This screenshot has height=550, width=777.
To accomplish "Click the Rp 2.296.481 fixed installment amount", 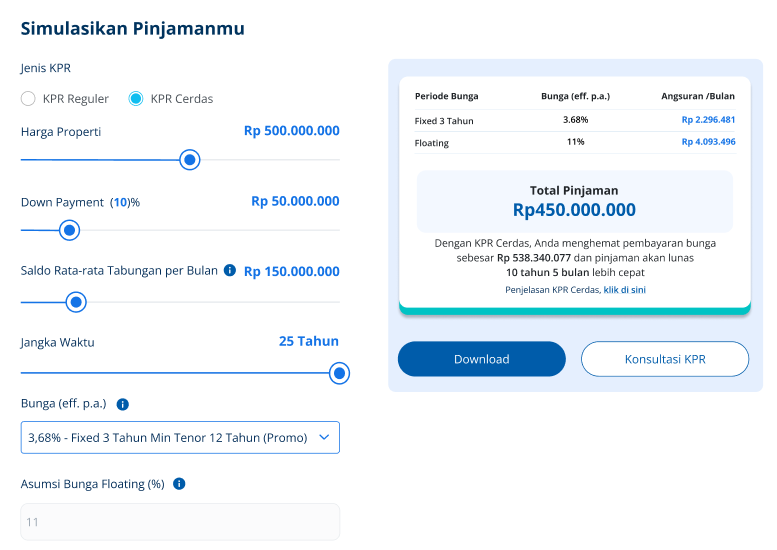I will (x=708, y=120).
